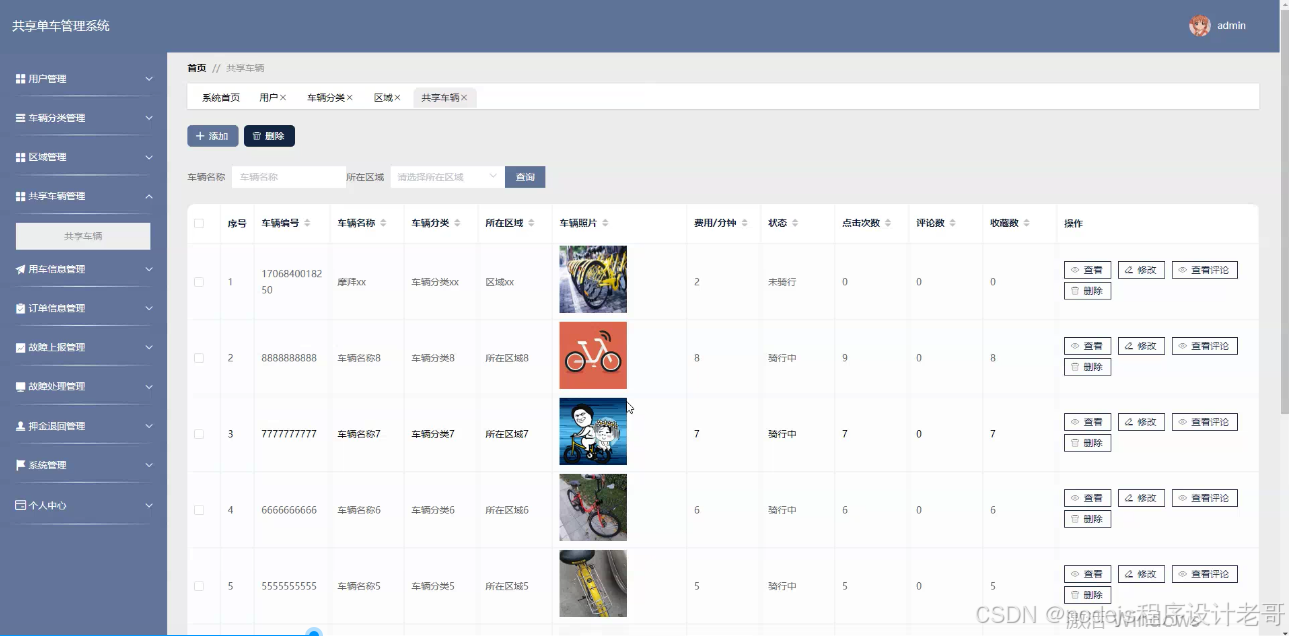Click the 故障处理管理 sidebar icon
1289x636 pixels.
(20, 386)
